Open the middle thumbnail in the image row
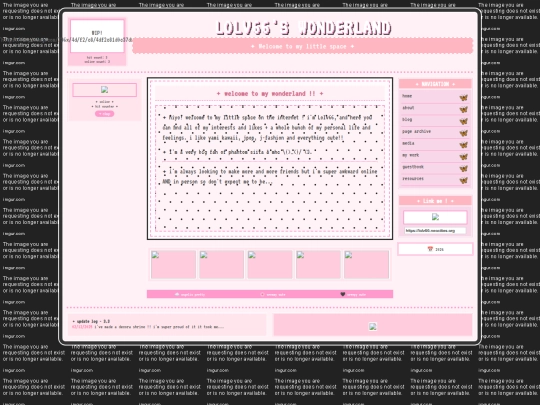The height and width of the screenshot is (405, 540). point(270,264)
